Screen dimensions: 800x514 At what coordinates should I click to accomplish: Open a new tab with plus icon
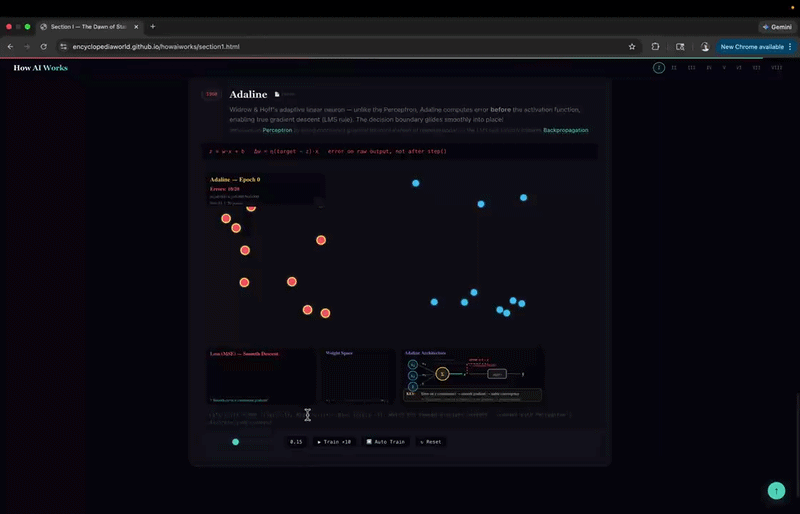(153, 26)
